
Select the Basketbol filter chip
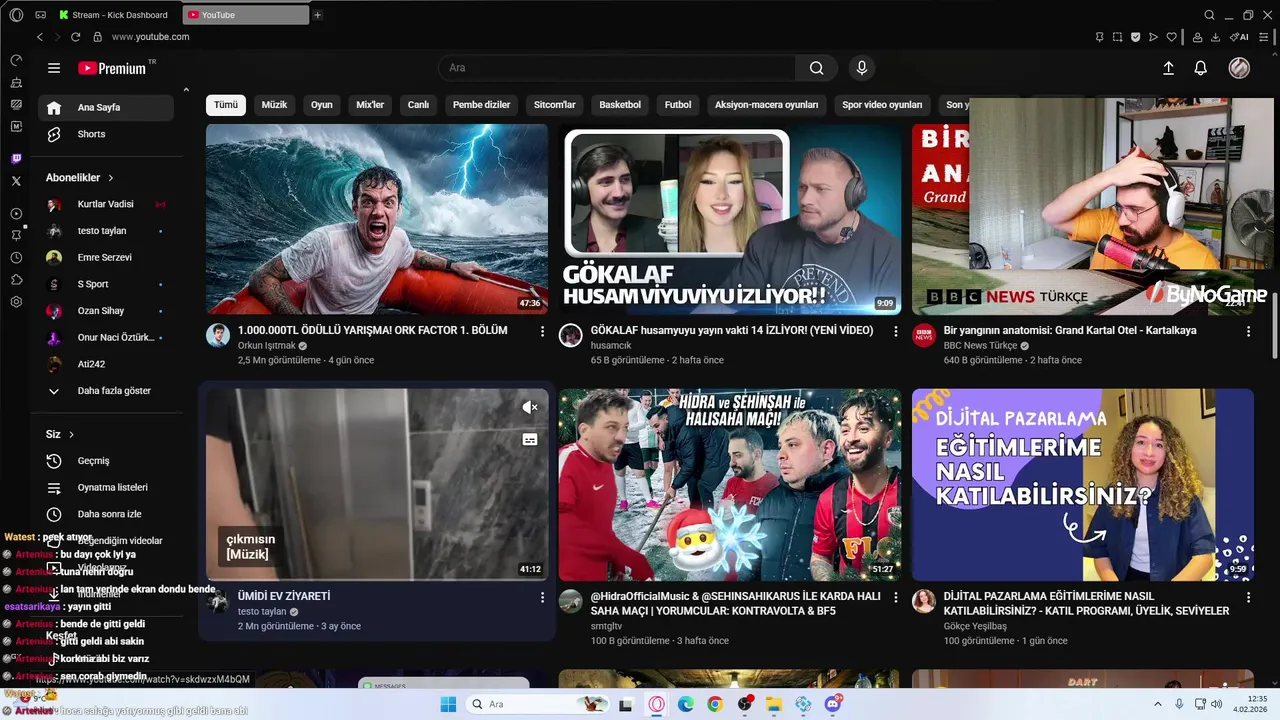(x=620, y=105)
